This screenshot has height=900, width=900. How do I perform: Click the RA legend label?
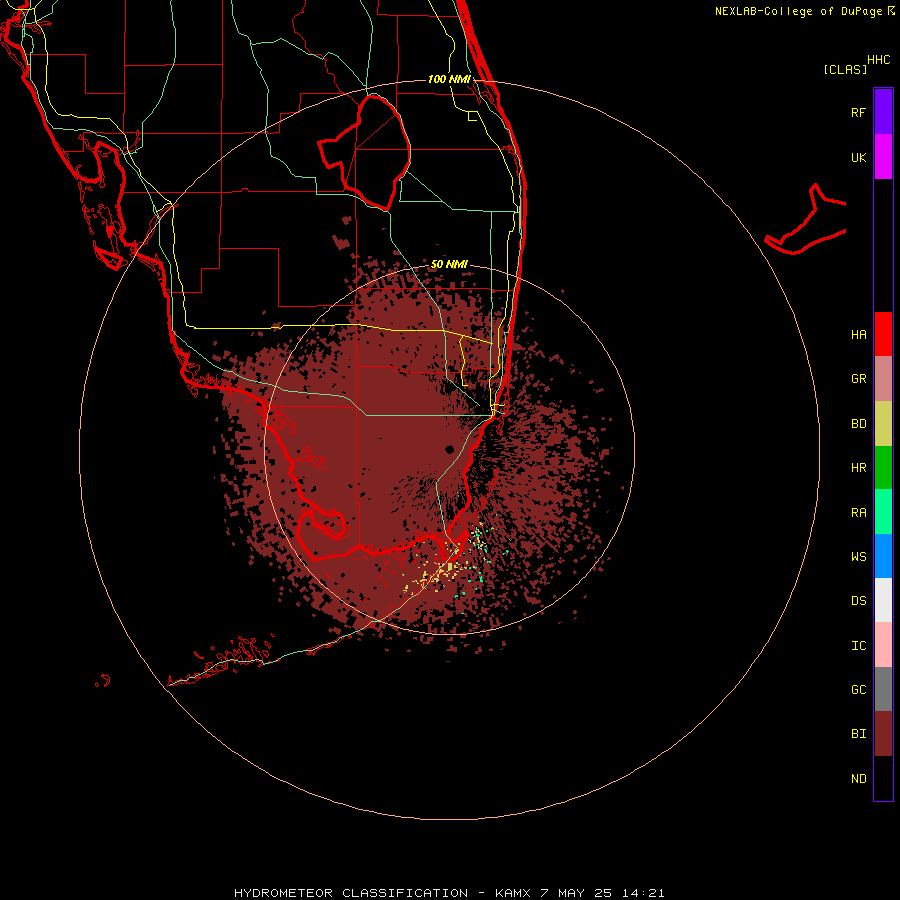pyautogui.click(x=858, y=513)
